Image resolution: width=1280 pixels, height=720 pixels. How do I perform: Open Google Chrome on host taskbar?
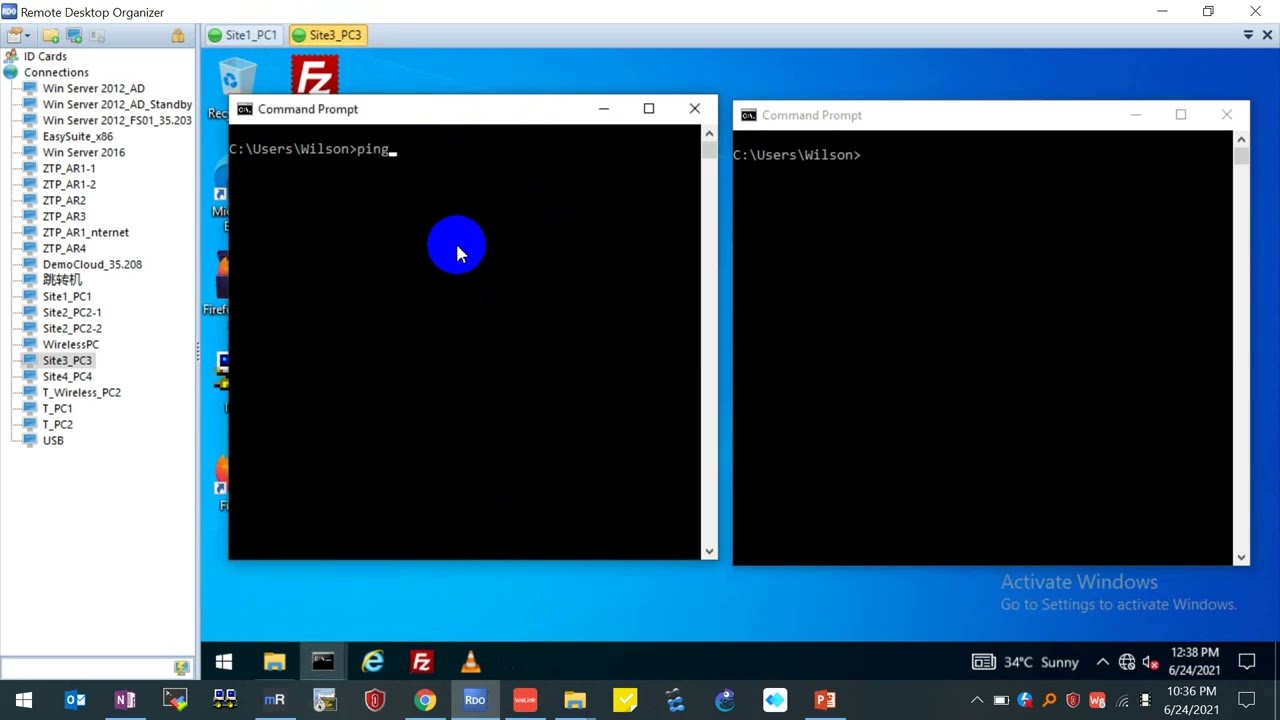click(x=425, y=700)
